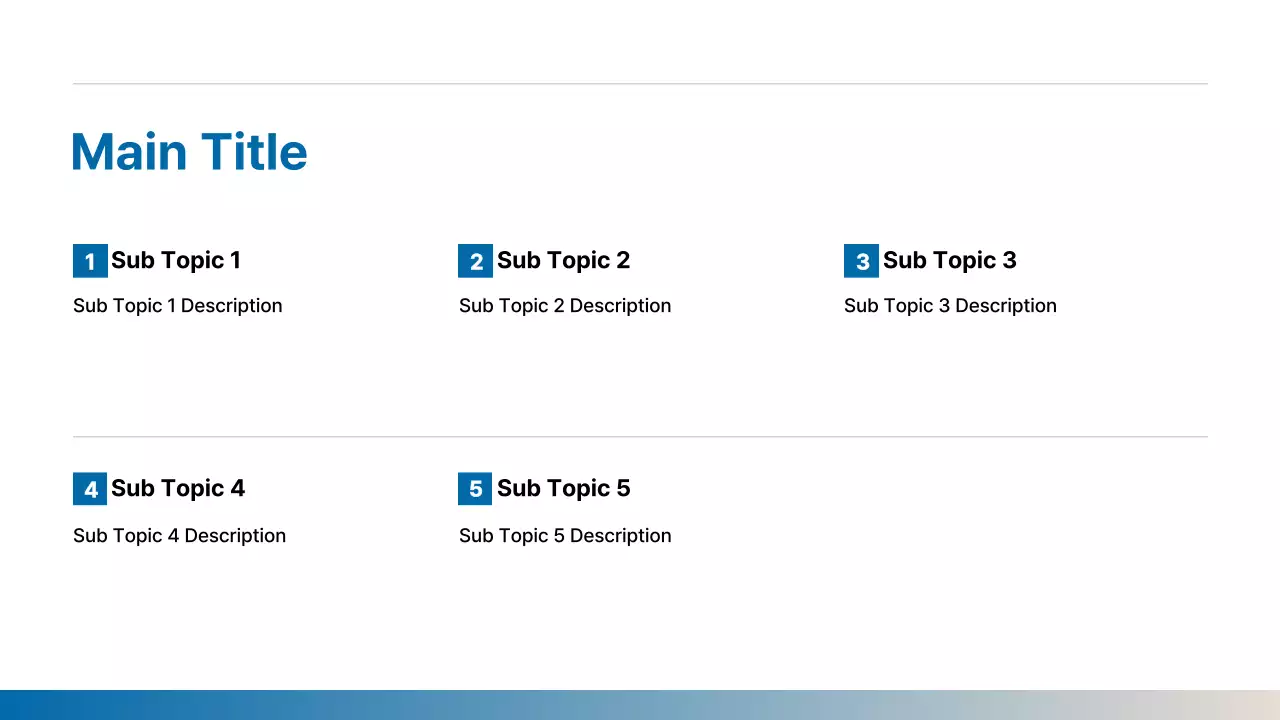The image size is (1280, 720).
Task: Select the number 4 badge icon
Action: coord(90,489)
